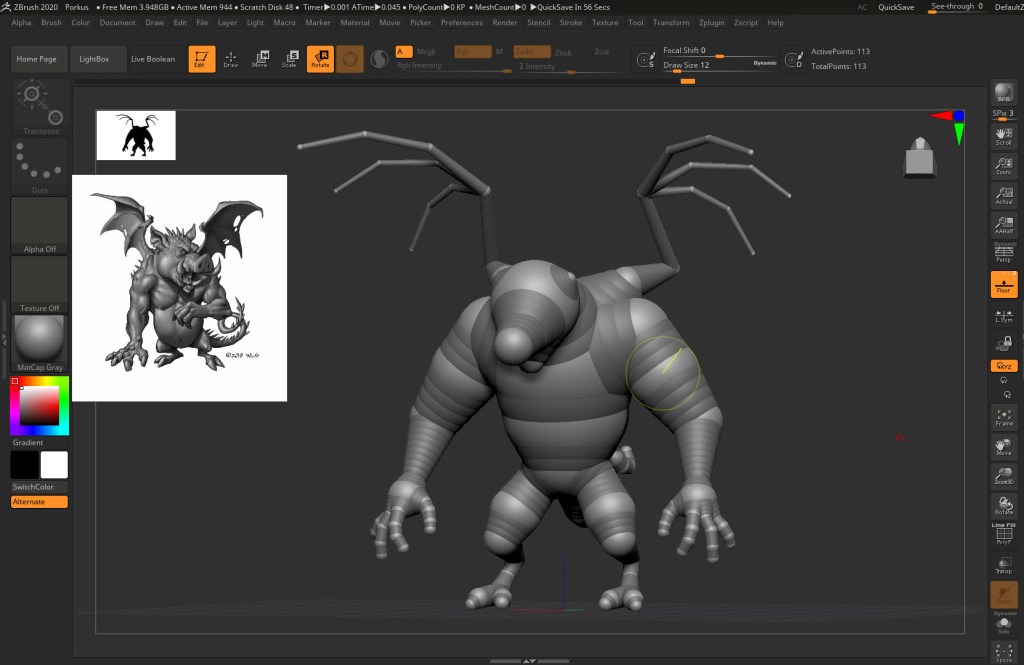Click the LightBox button
This screenshot has height=665, width=1024.
tap(97, 59)
